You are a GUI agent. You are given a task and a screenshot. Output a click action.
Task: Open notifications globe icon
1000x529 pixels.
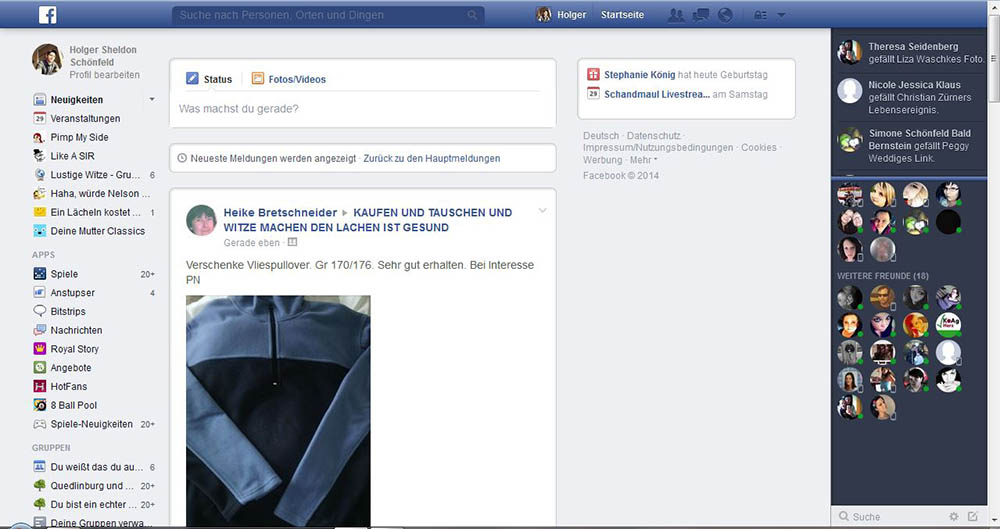point(725,15)
